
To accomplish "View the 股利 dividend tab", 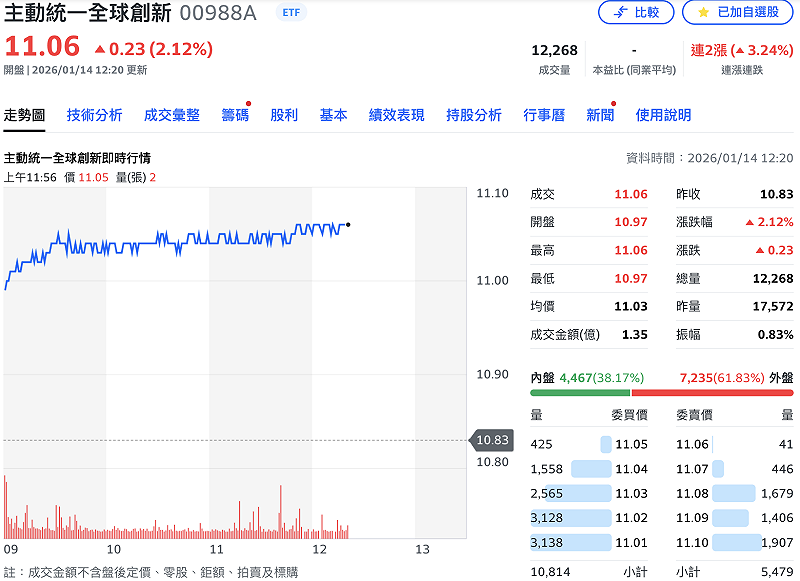I will pyautogui.click(x=286, y=115).
